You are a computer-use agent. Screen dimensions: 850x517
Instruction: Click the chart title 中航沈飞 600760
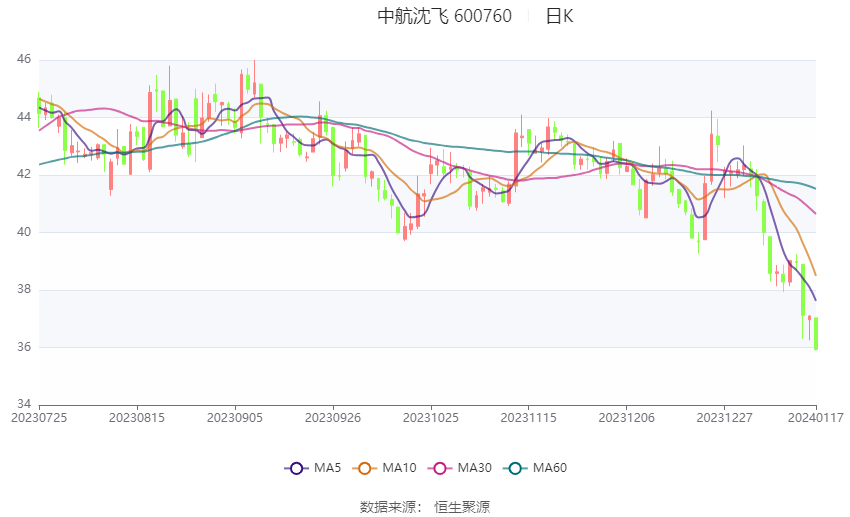point(445,16)
